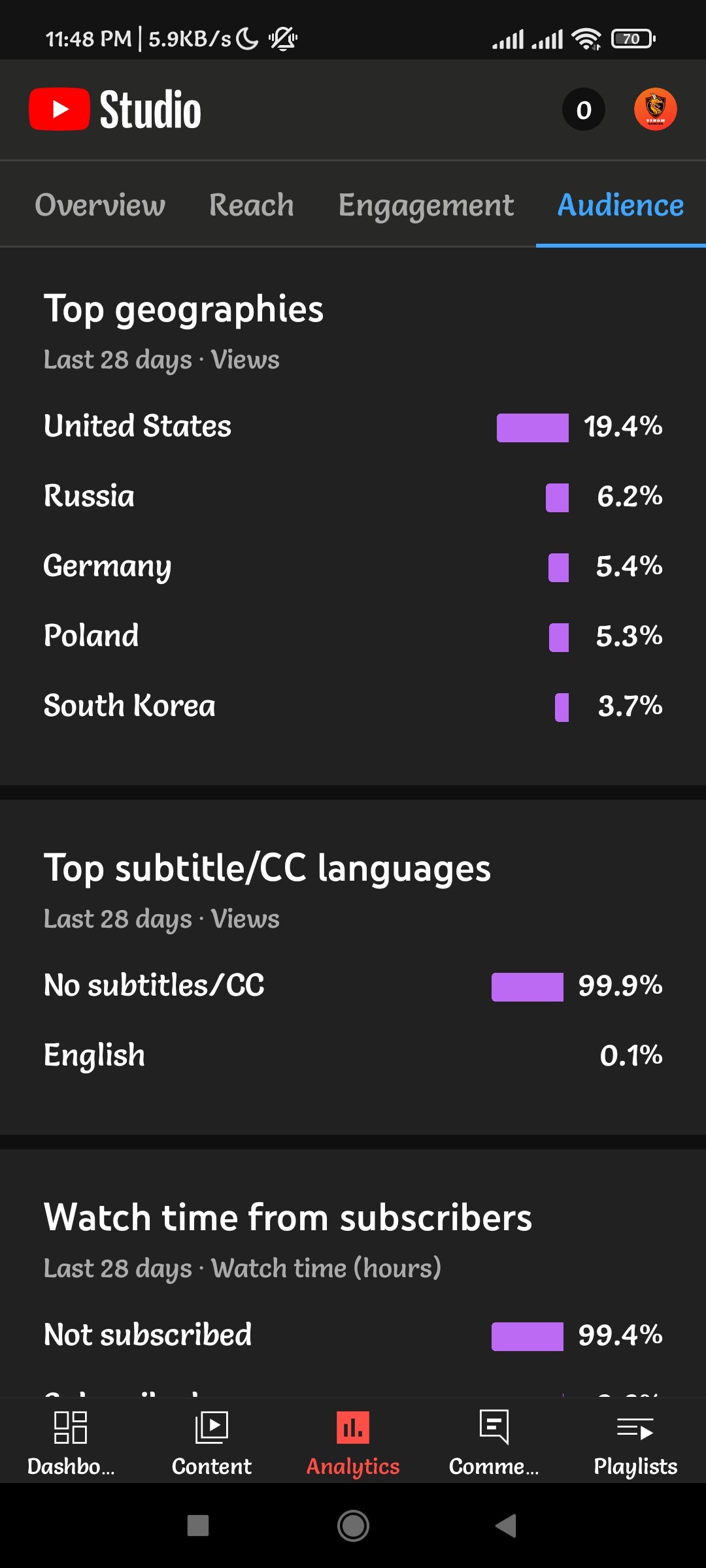Select the Analytics bar chart icon

[x=353, y=1428]
